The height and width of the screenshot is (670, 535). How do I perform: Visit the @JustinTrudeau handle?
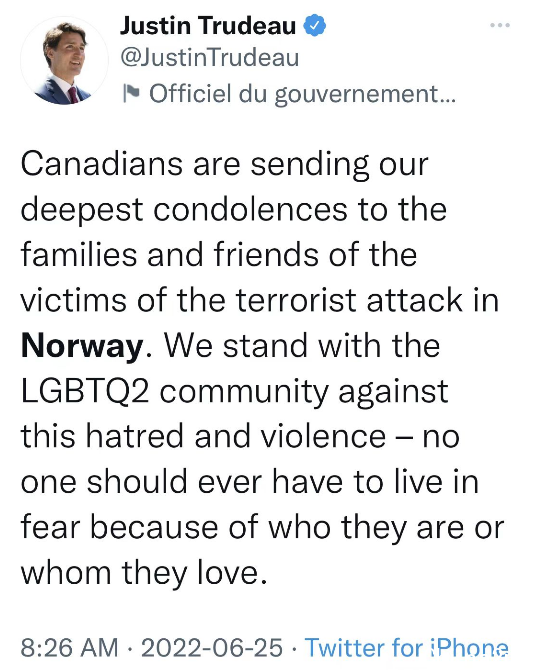click(209, 58)
